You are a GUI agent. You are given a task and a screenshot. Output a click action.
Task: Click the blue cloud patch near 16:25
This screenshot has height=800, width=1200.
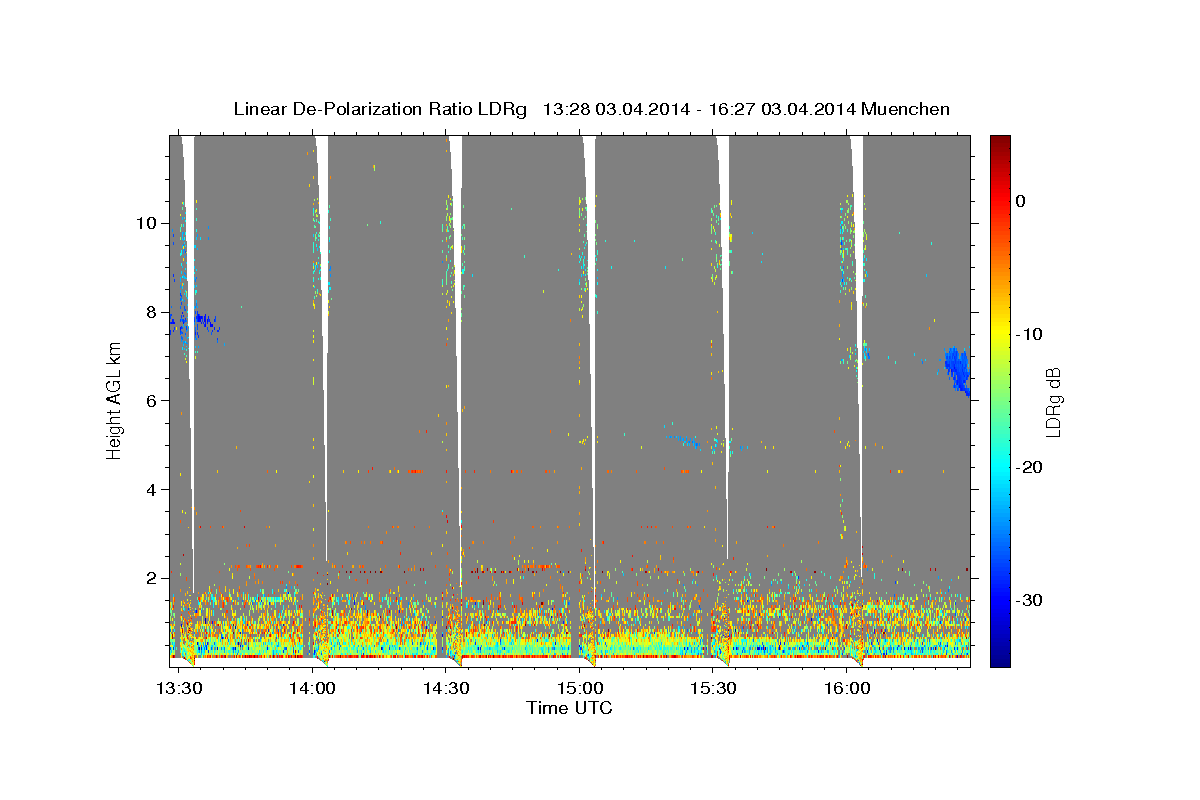pyautogui.click(x=957, y=369)
